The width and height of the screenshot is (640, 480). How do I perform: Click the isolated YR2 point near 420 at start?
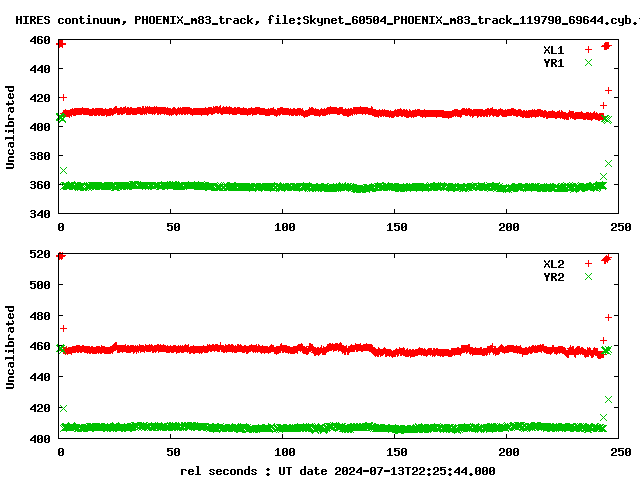(x=63, y=408)
